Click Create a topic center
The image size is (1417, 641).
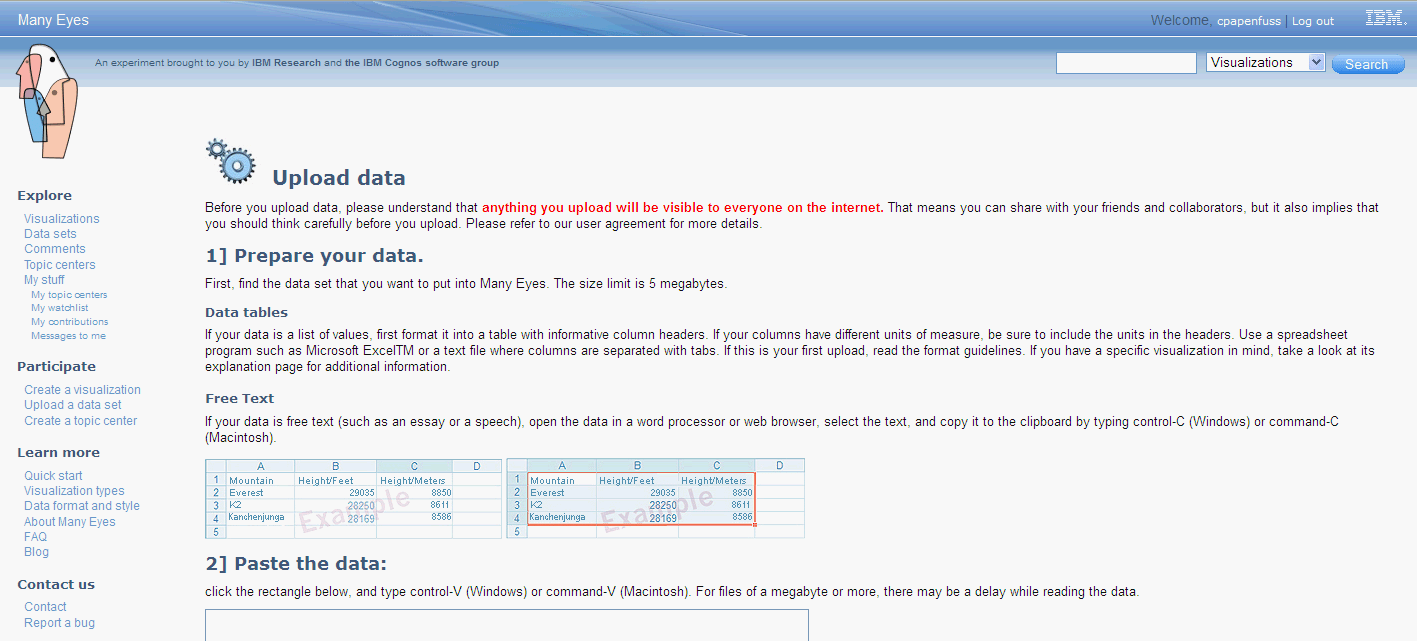(81, 421)
